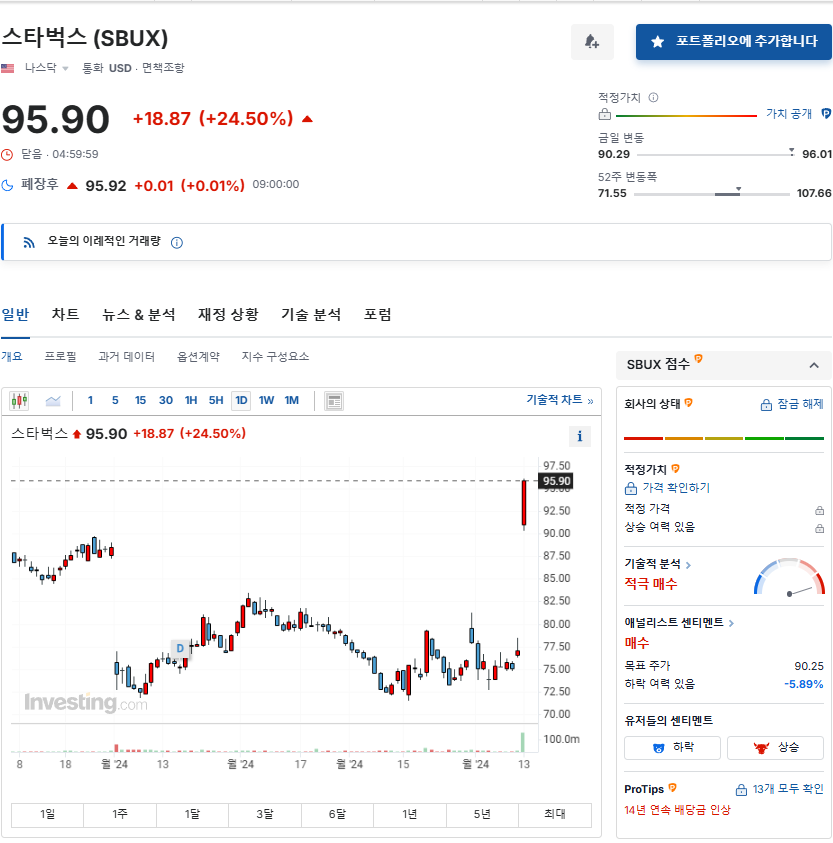Collapse the SBUX 점수 panel
Screen dimensions: 833x843
tap(814, 365)
